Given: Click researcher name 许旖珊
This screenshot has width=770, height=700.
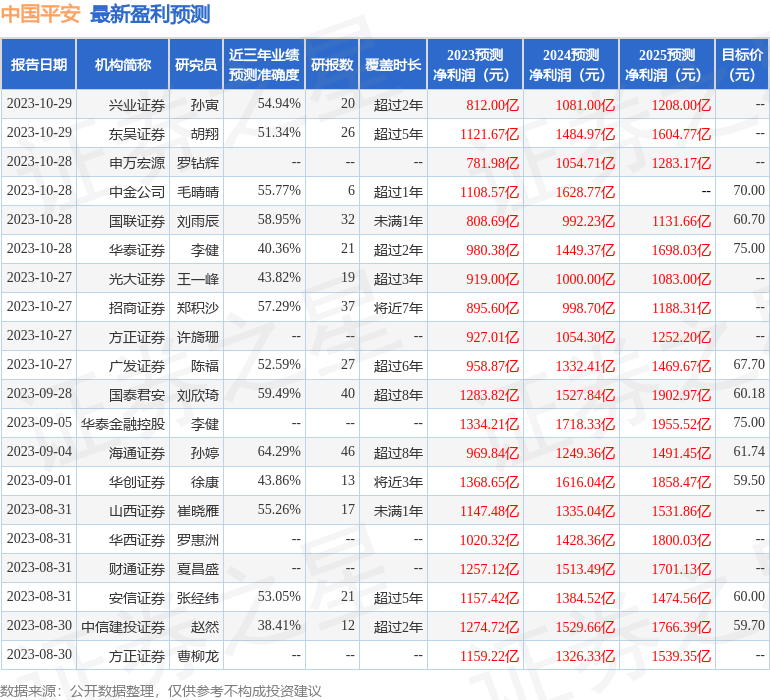Looking at the screenshot, I should [198, 337].
